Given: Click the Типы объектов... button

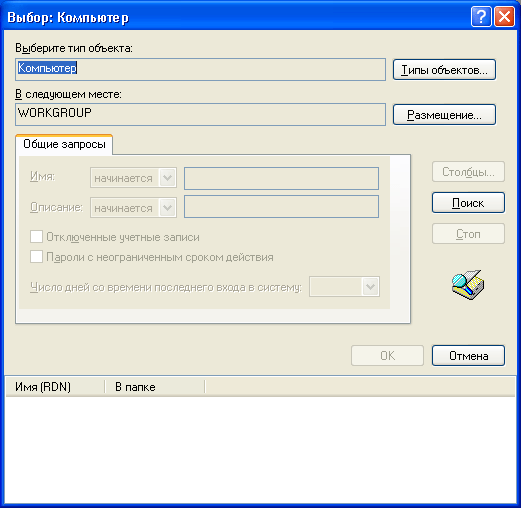Looking at the screenshot, I should pos(444,70).
